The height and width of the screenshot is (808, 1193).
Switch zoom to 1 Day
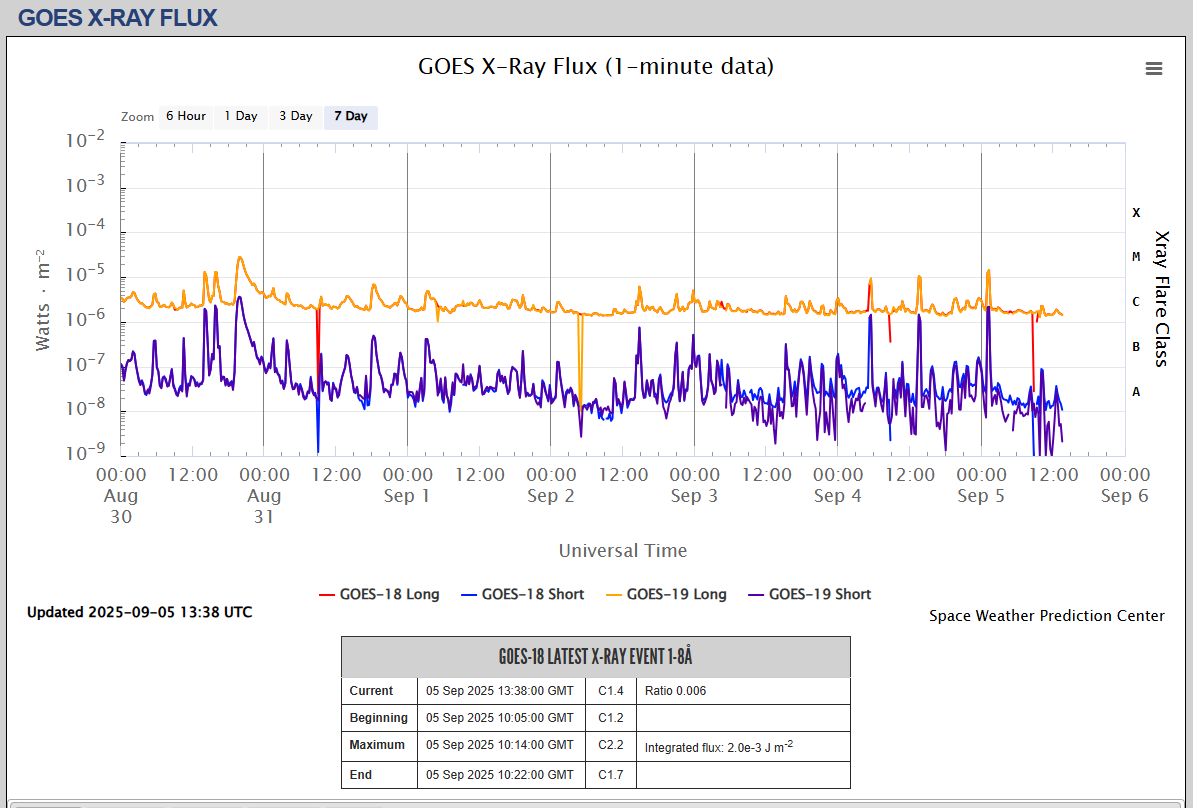pos(240,116)
